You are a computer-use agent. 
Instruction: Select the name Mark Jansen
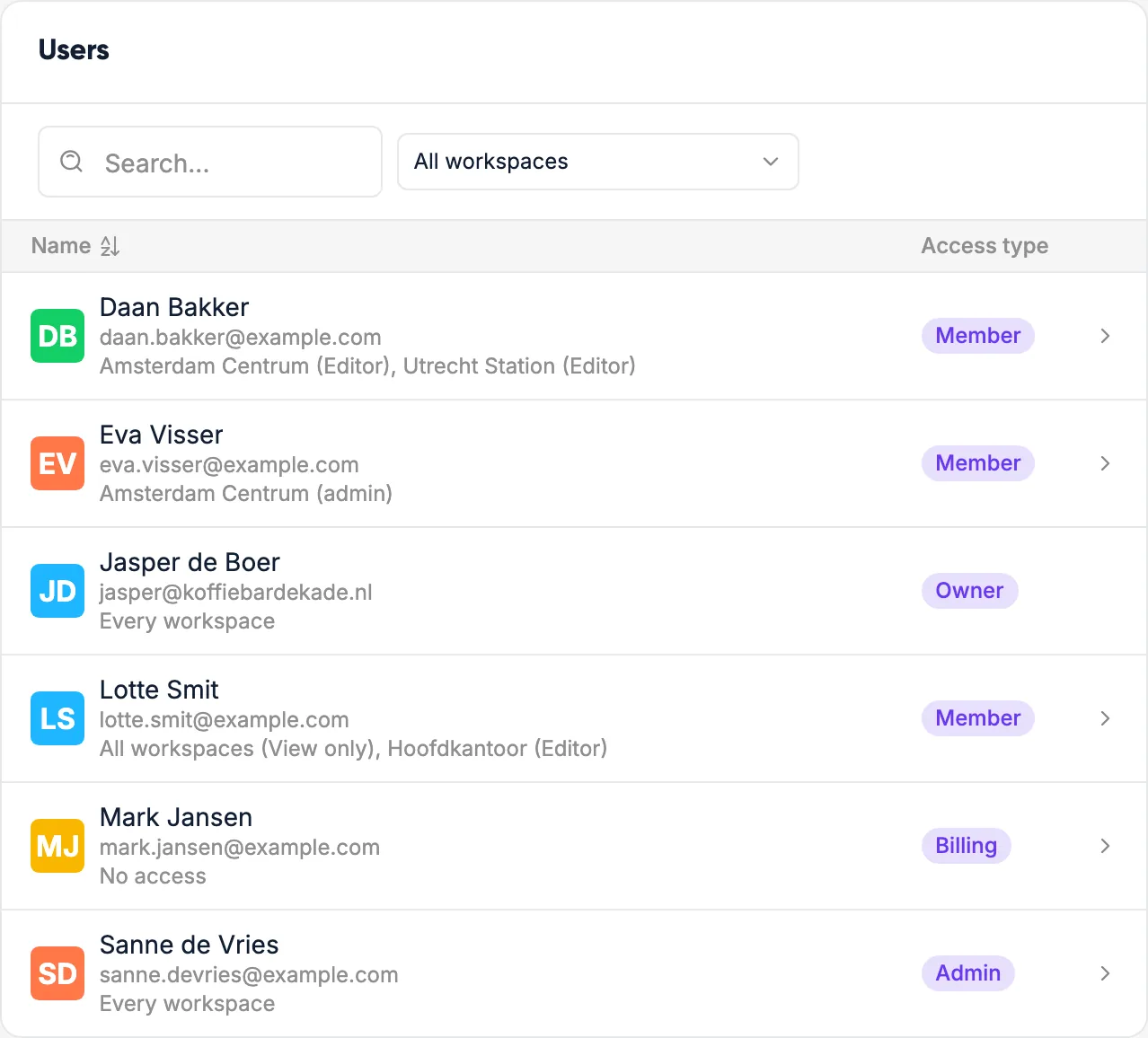pyautogui.click(x=176, y=817)
